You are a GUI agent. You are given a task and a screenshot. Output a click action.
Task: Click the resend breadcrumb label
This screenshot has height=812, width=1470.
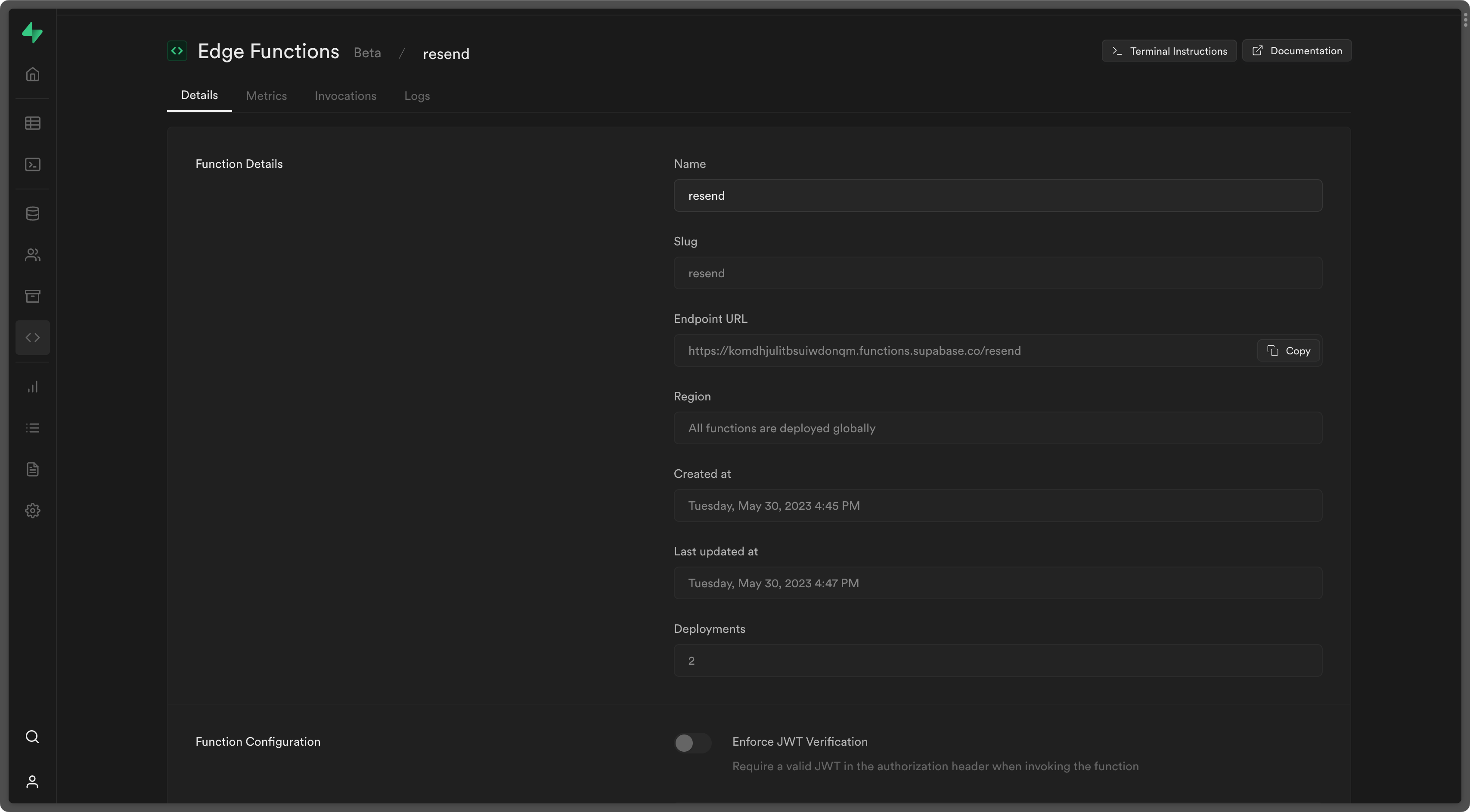tap(446, 54)
